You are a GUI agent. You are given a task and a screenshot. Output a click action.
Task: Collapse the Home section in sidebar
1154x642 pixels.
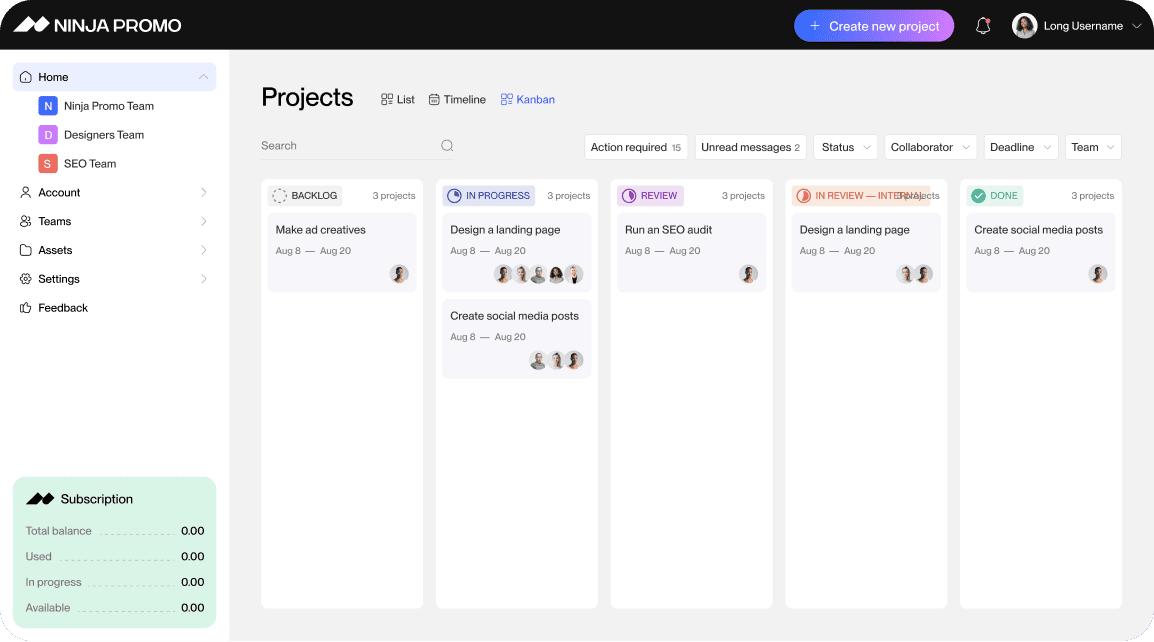(203, 77)
